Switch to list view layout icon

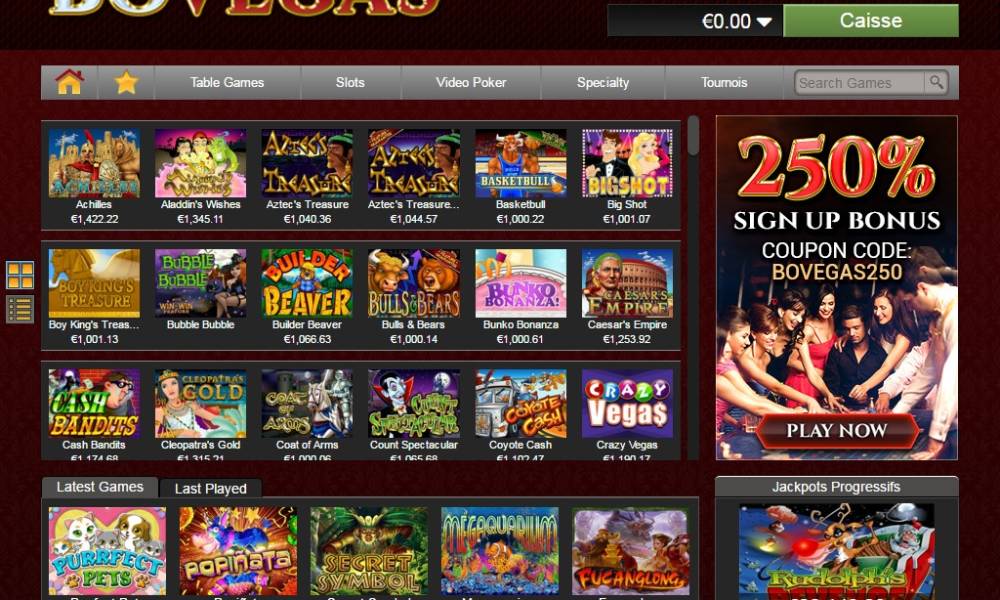pyautogui.click(x=20, y=309)
